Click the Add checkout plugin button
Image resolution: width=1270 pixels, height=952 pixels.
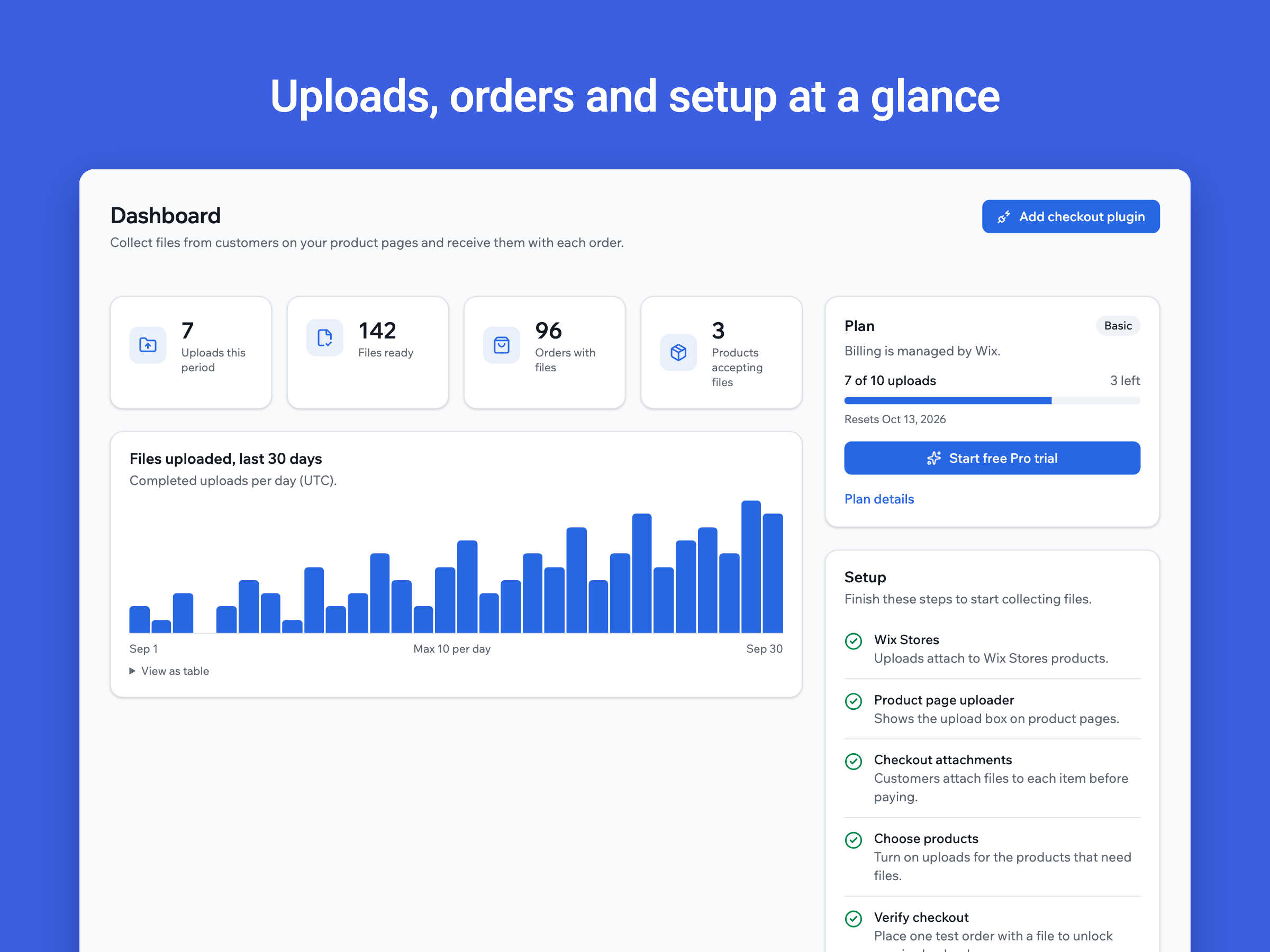pyautogui.click(x=1070, y=216)
